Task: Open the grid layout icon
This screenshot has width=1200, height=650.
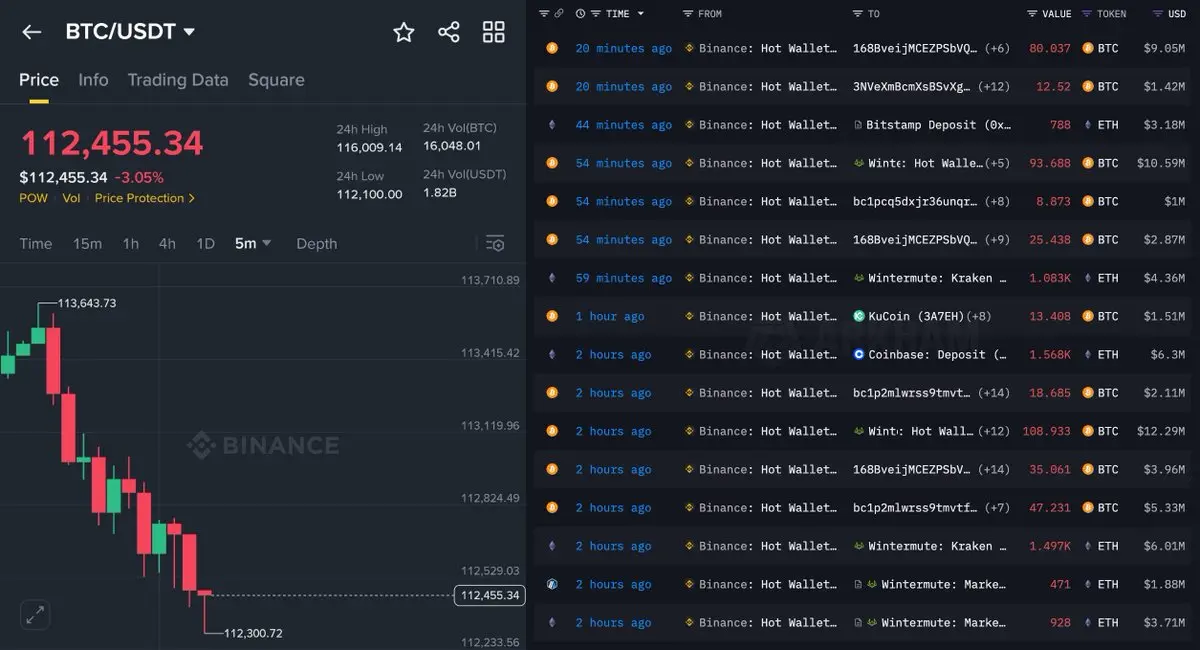Action: click(x=494, y=32)
